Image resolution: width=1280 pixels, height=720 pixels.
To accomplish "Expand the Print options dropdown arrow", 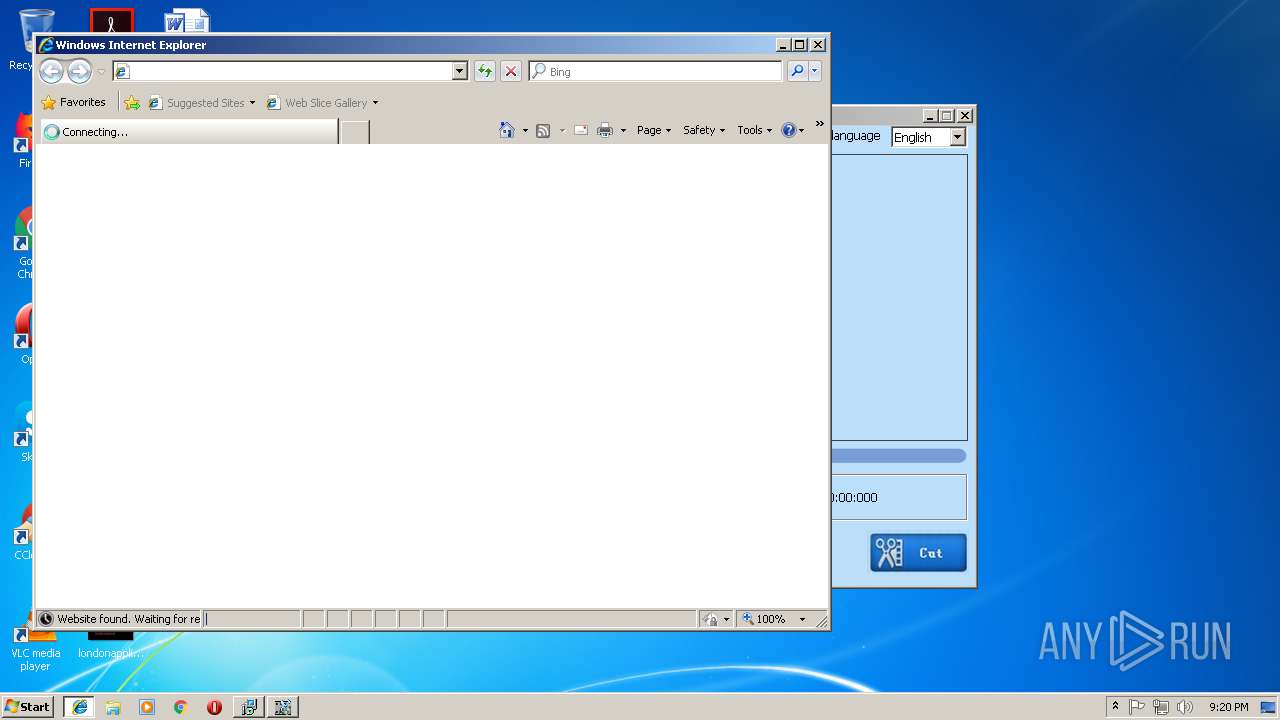I will click(x=623, y=130).
